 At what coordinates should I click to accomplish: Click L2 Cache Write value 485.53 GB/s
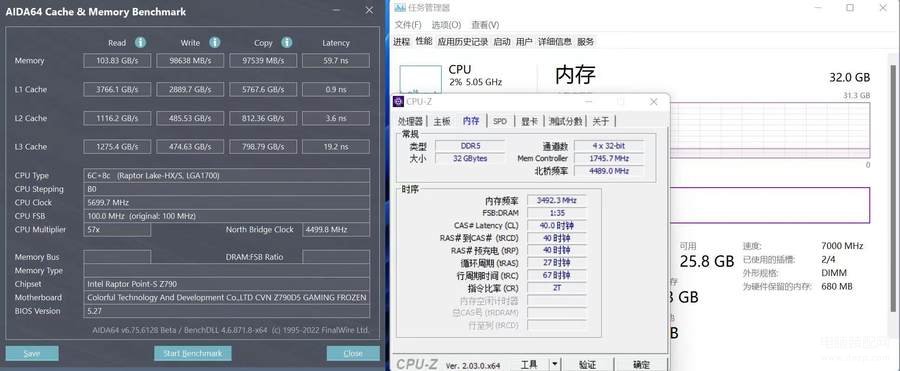pos(190,118)
